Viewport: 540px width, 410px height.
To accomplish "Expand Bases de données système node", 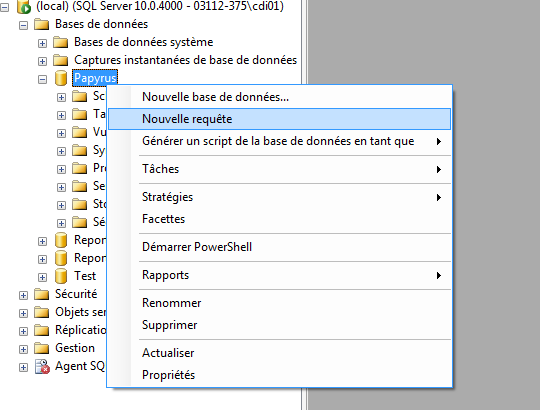I will [42, 43].
